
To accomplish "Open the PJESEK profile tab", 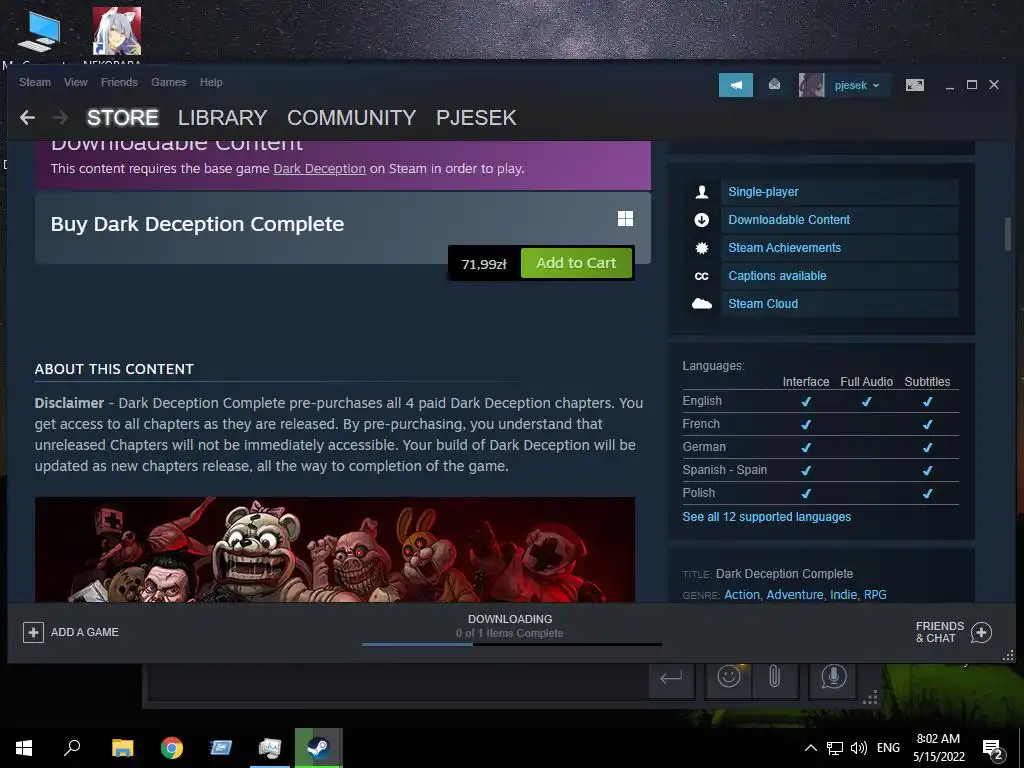I will tap(476, 118).
